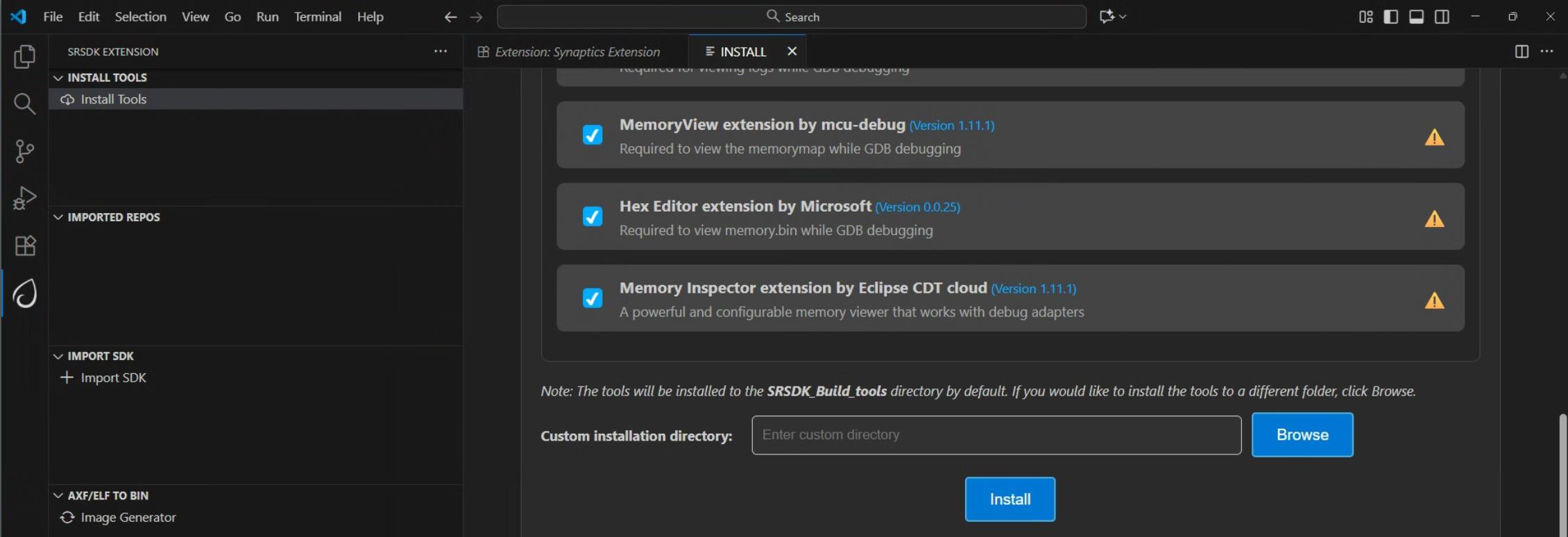1568x537 pixels.
Task: Click the split editor right icon
Action: point(1521,51)
